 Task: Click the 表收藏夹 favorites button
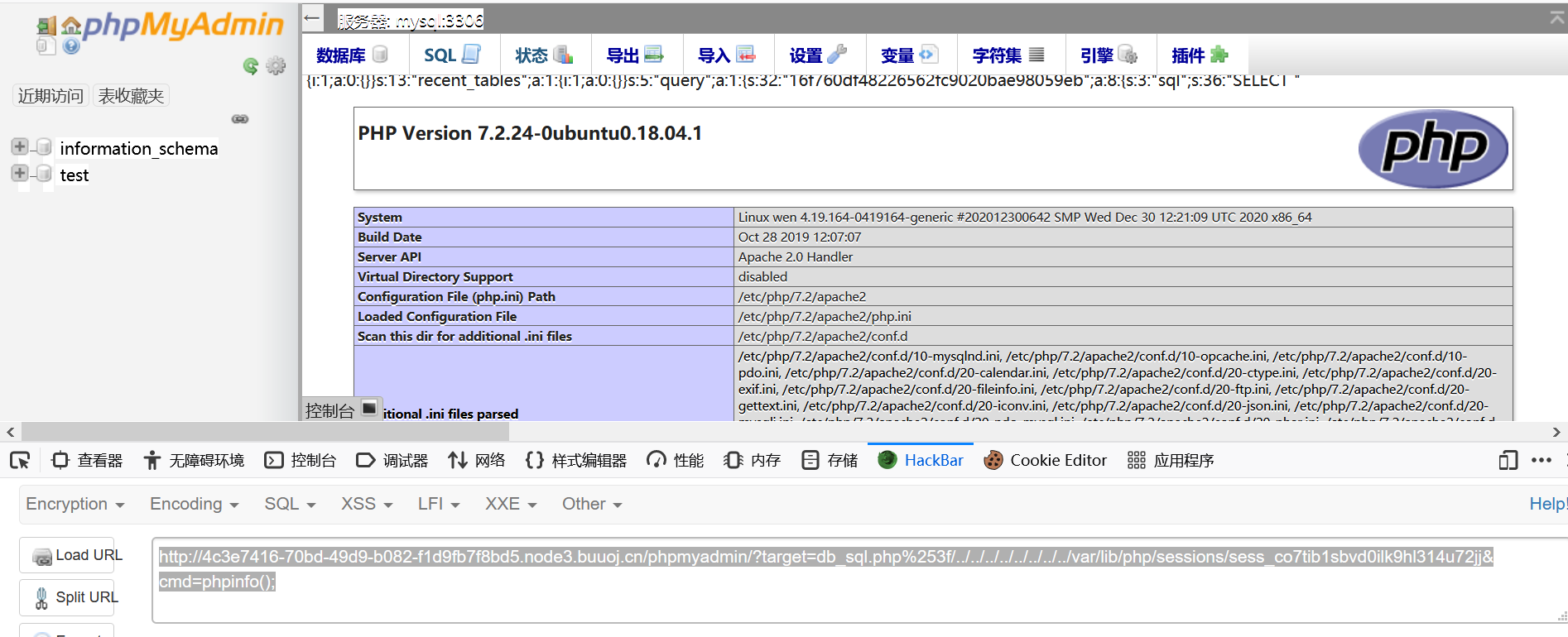coord(131,96)
